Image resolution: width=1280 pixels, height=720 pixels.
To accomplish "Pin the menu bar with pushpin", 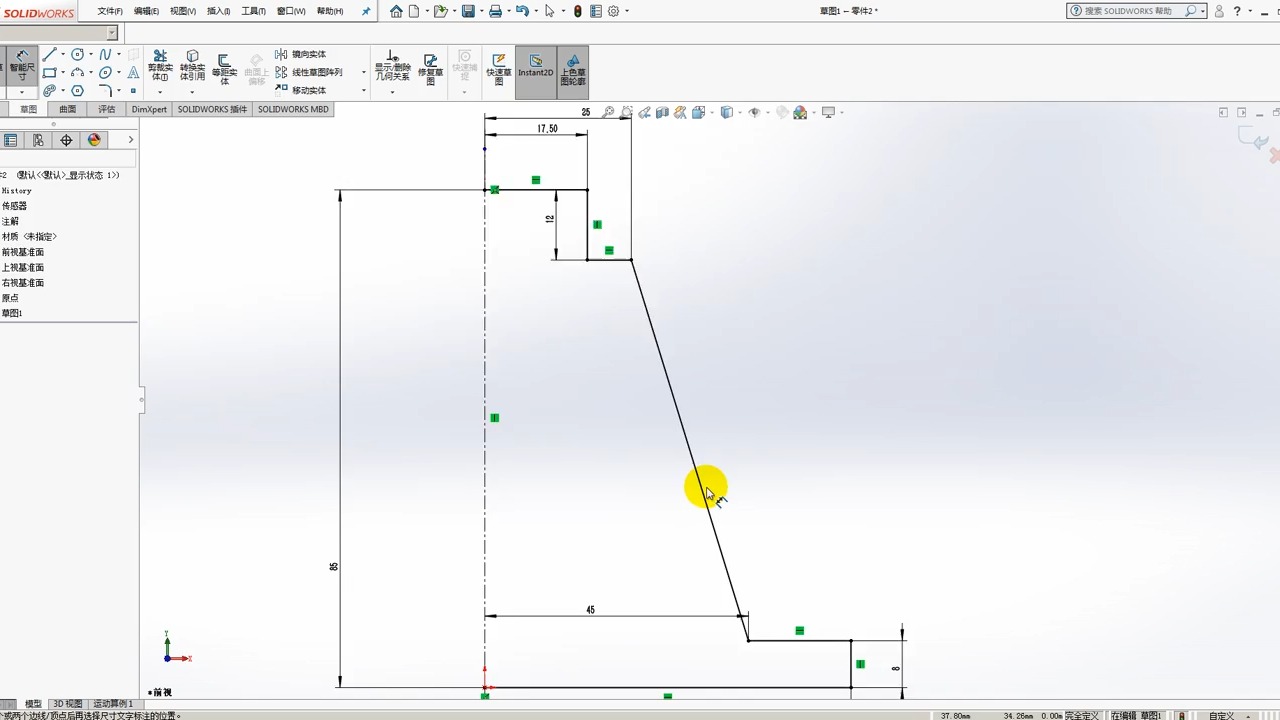I will [x=366, y=11].
